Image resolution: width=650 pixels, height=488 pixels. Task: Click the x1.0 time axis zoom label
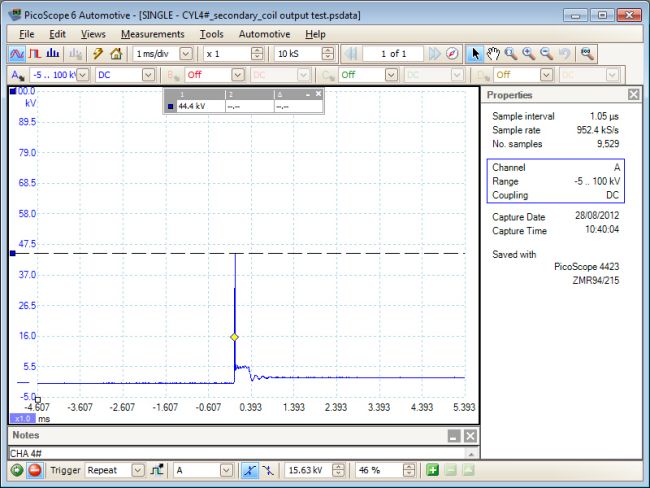[23, 418]
